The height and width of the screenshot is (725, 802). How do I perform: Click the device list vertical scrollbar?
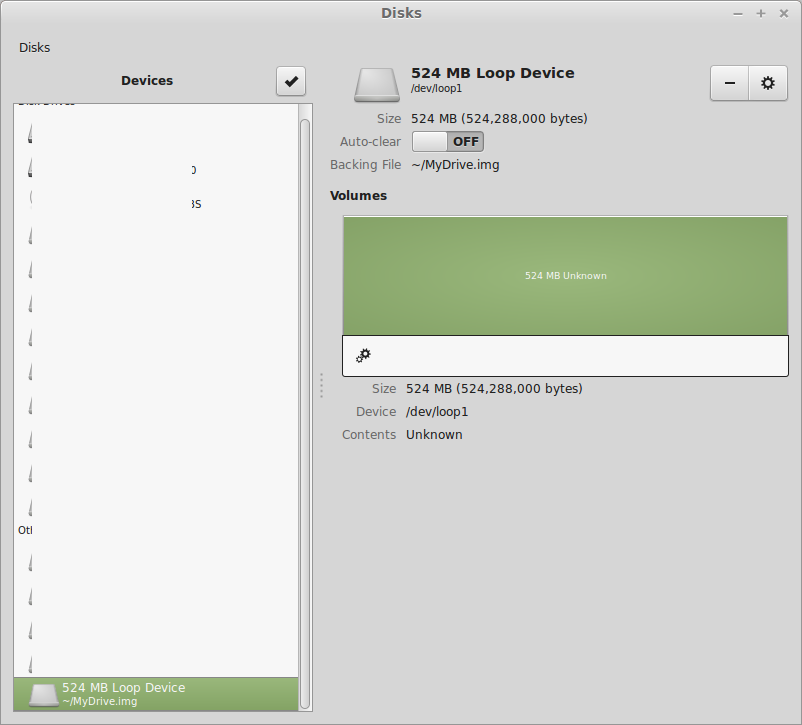[305, 400]
